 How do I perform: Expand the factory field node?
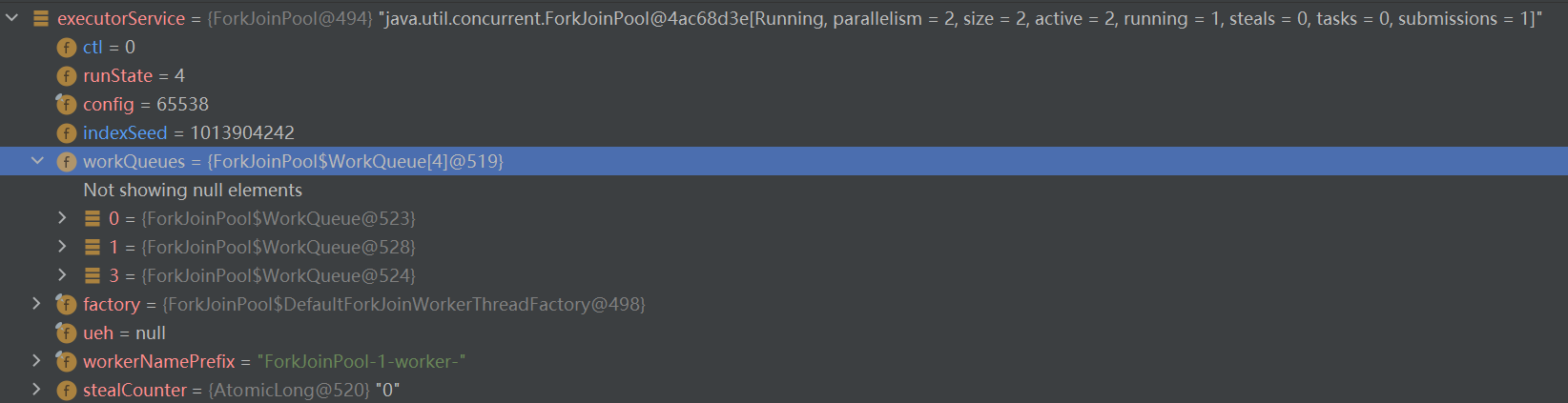[x=37, y=304]
